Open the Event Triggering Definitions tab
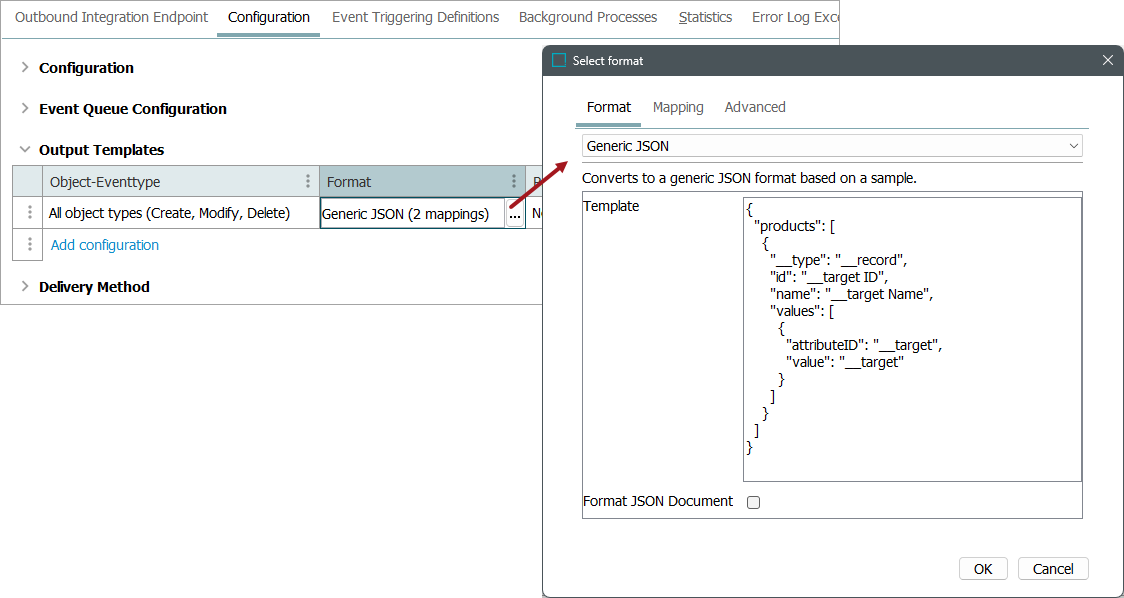Viewport: 1124px width, 598px height. click(415, 17)
